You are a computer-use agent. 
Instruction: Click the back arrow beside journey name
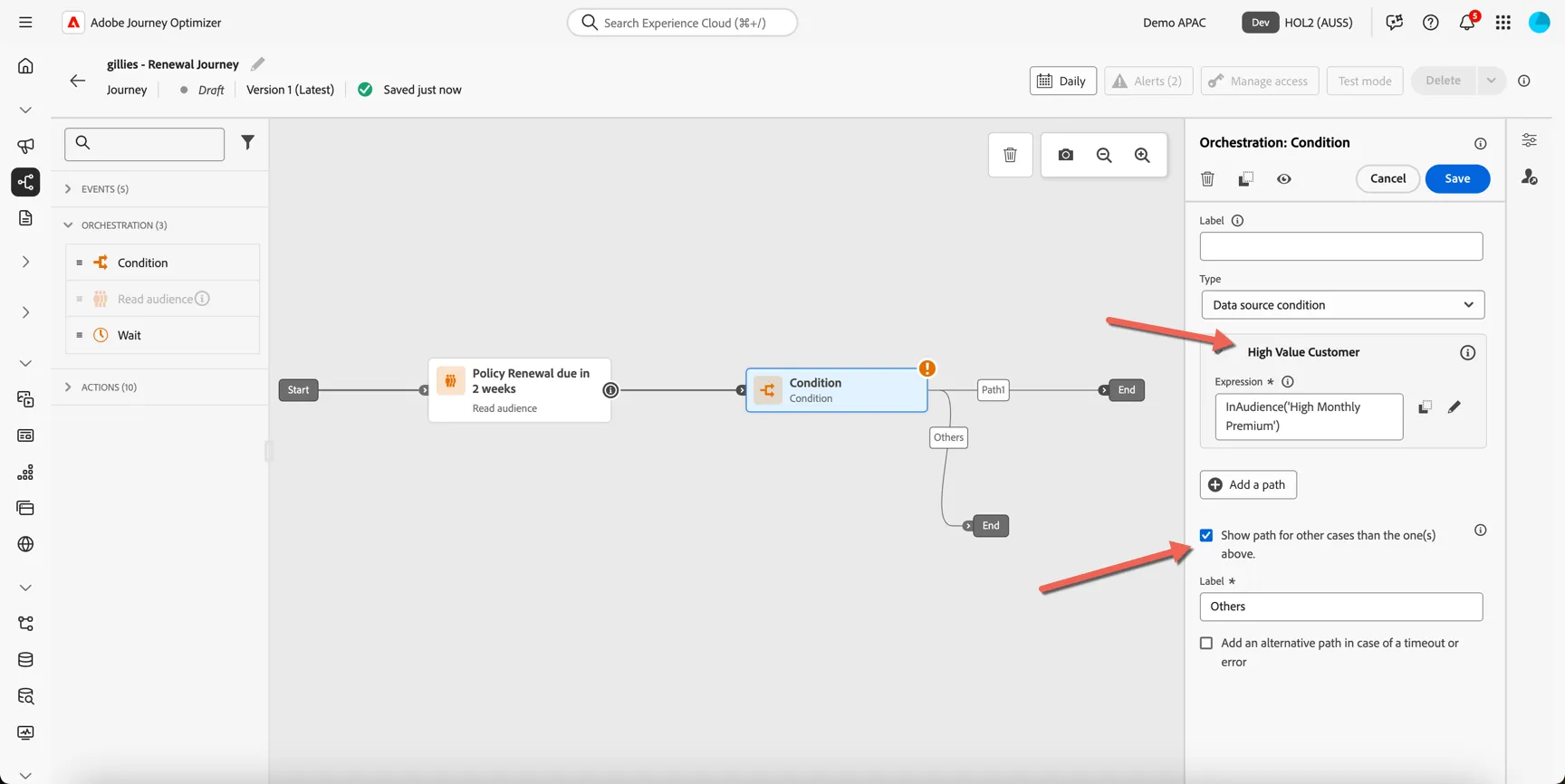78,81
